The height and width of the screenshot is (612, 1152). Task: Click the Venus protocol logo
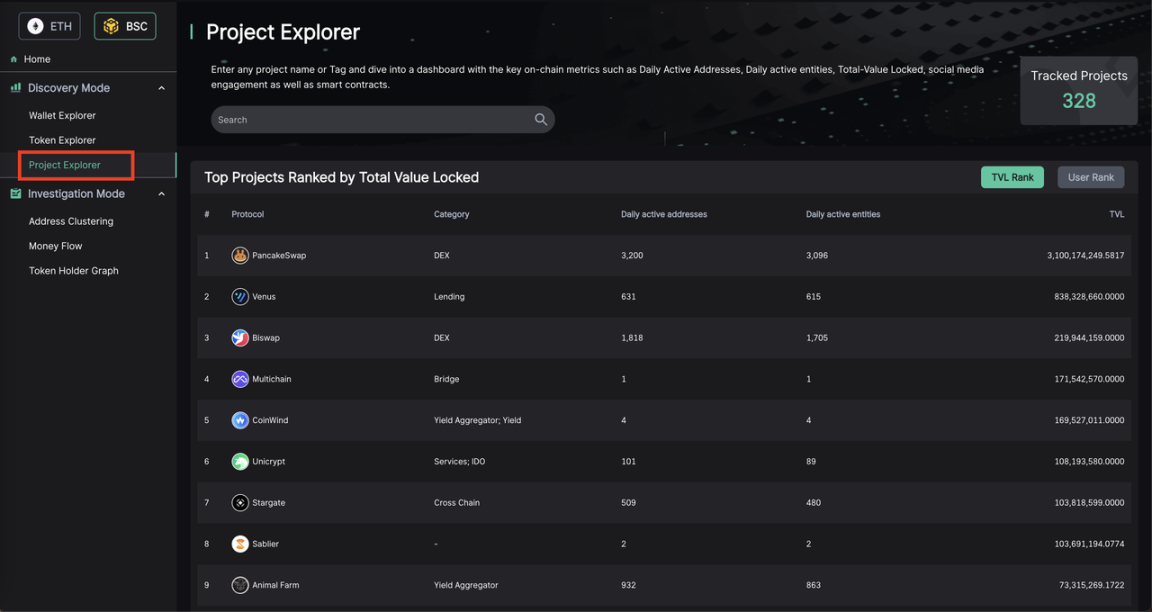point(240,297)
